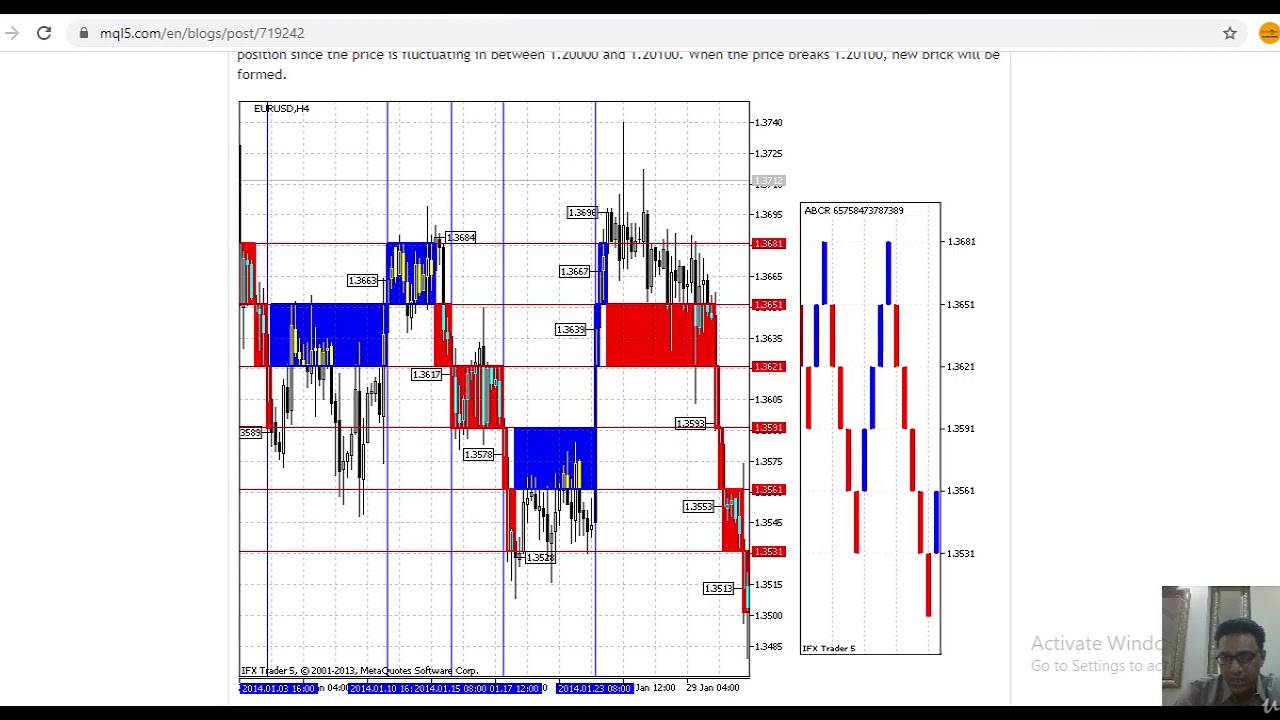Select the 'IFX Trader 5' label under Renko chart

pyautogui.click(x=828, y=648)
